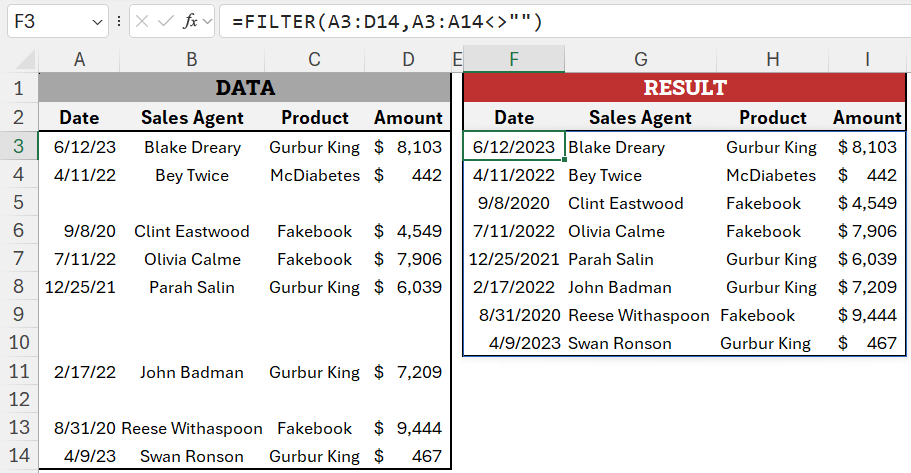The width and height of the screenshot is (911, 473).
Task: Select the 6/12/2023 result date cell
Action: (x=514, y=147)
